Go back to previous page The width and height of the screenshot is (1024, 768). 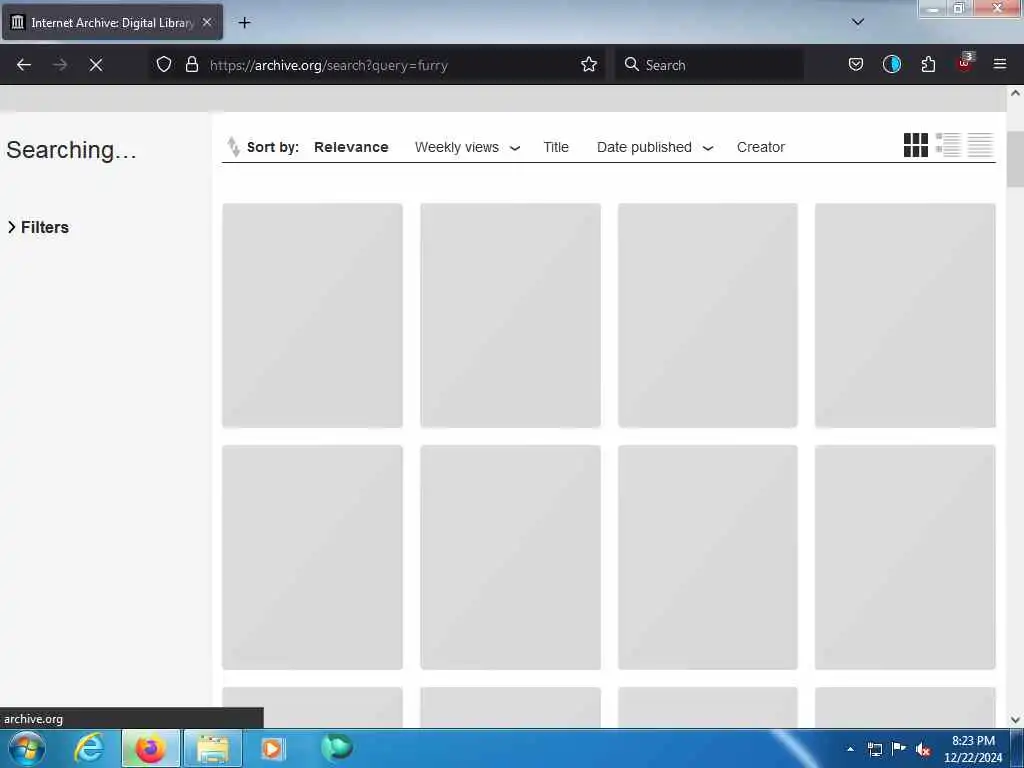click(x=24, y=65)
